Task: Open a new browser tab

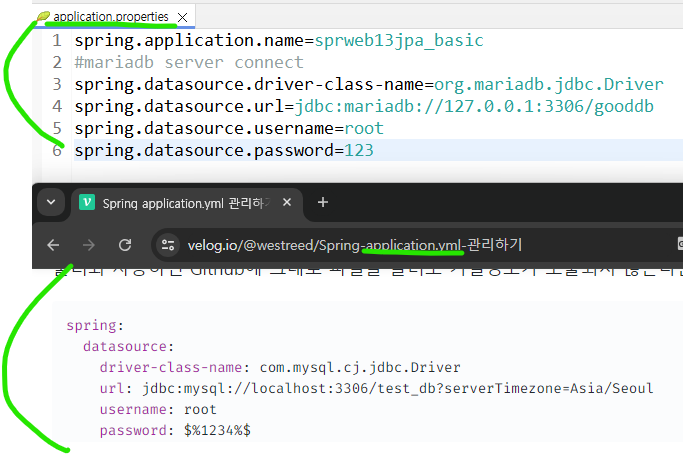Action: pos(323,202)
